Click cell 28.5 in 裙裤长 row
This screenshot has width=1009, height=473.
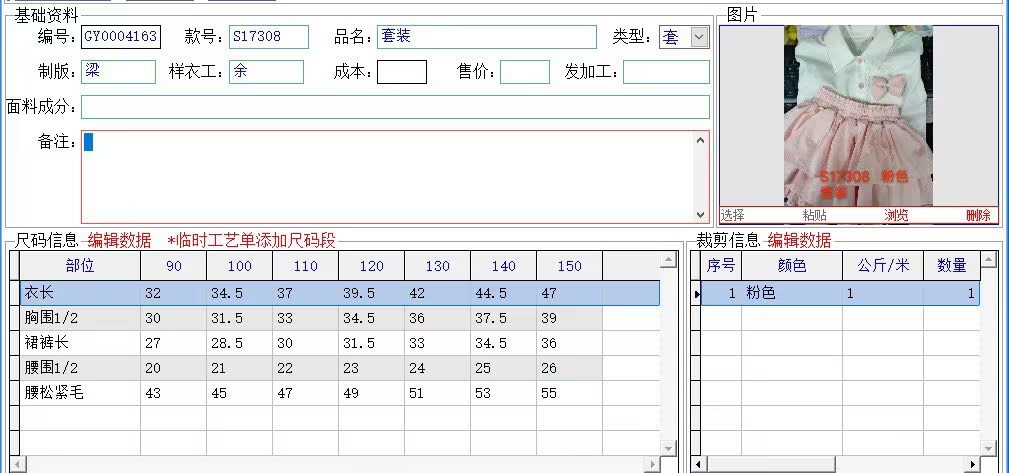pos(239,343)
